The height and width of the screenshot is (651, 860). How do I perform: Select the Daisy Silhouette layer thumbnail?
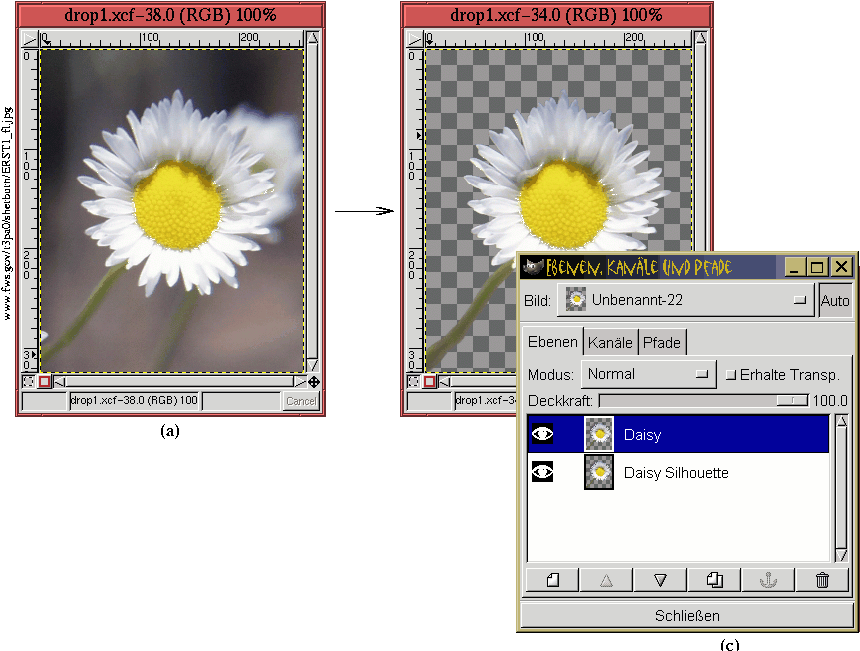pos(599,472)
